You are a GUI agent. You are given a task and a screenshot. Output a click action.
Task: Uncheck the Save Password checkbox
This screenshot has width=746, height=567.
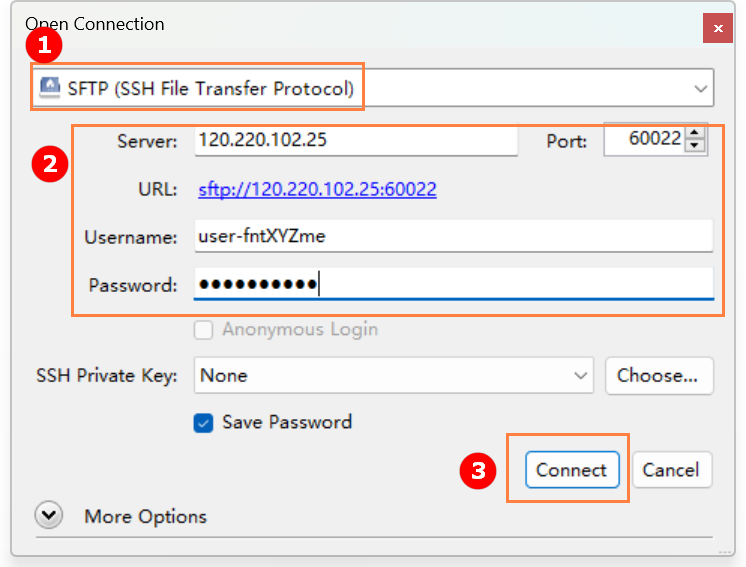click(204, 423)
